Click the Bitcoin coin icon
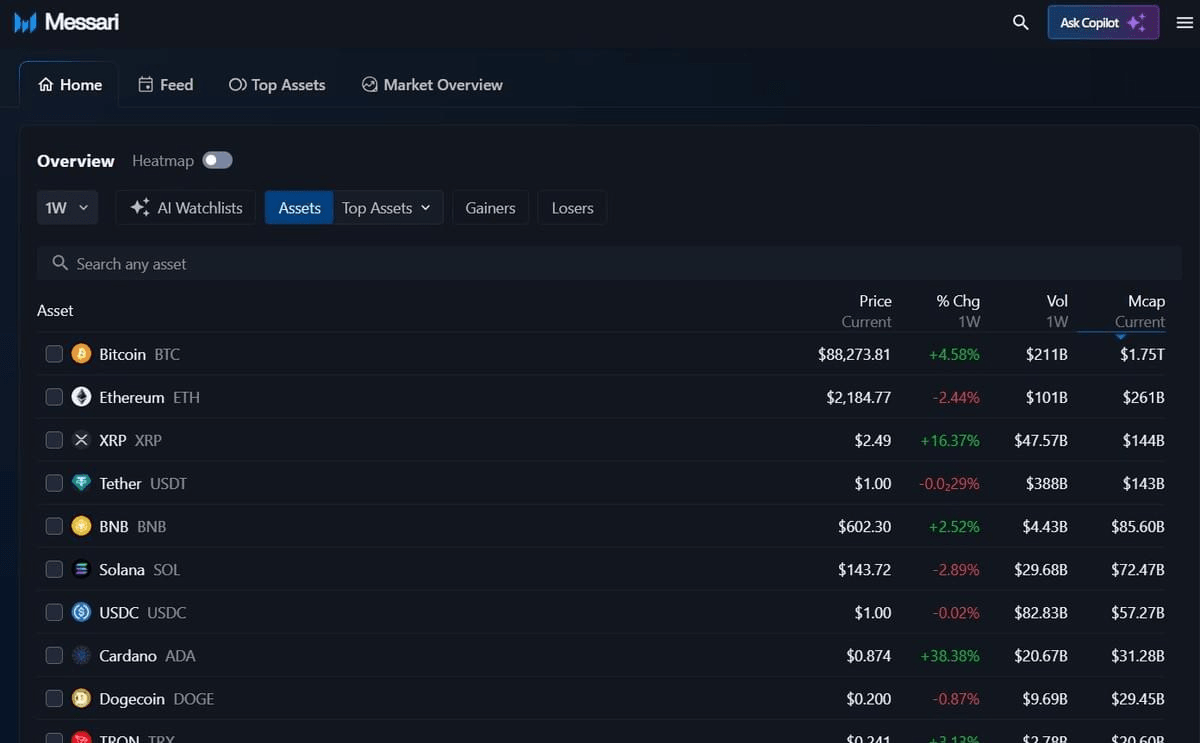This screenshot has width=1200, height=743. click(x=81, y=354)
